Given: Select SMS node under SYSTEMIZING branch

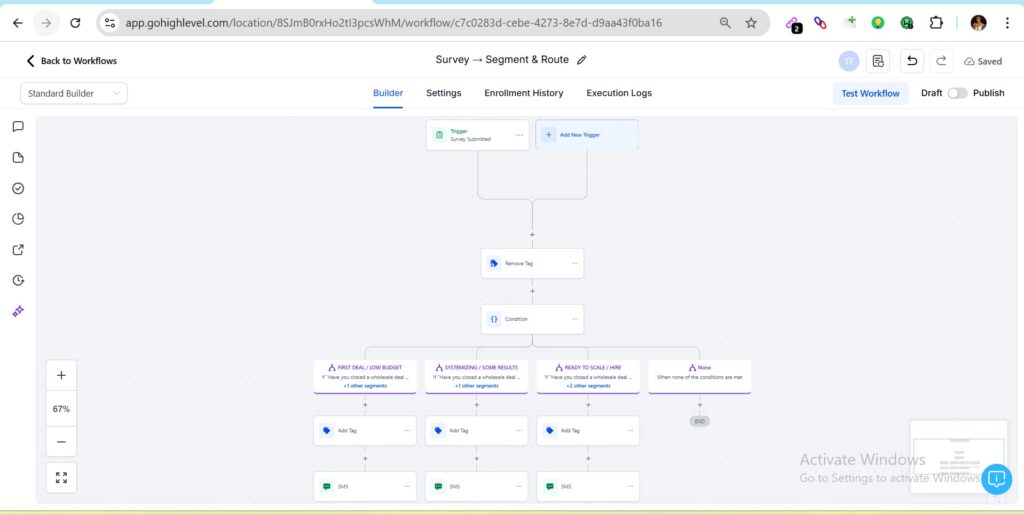Looking at the screenshot, I should coord(477,487).
